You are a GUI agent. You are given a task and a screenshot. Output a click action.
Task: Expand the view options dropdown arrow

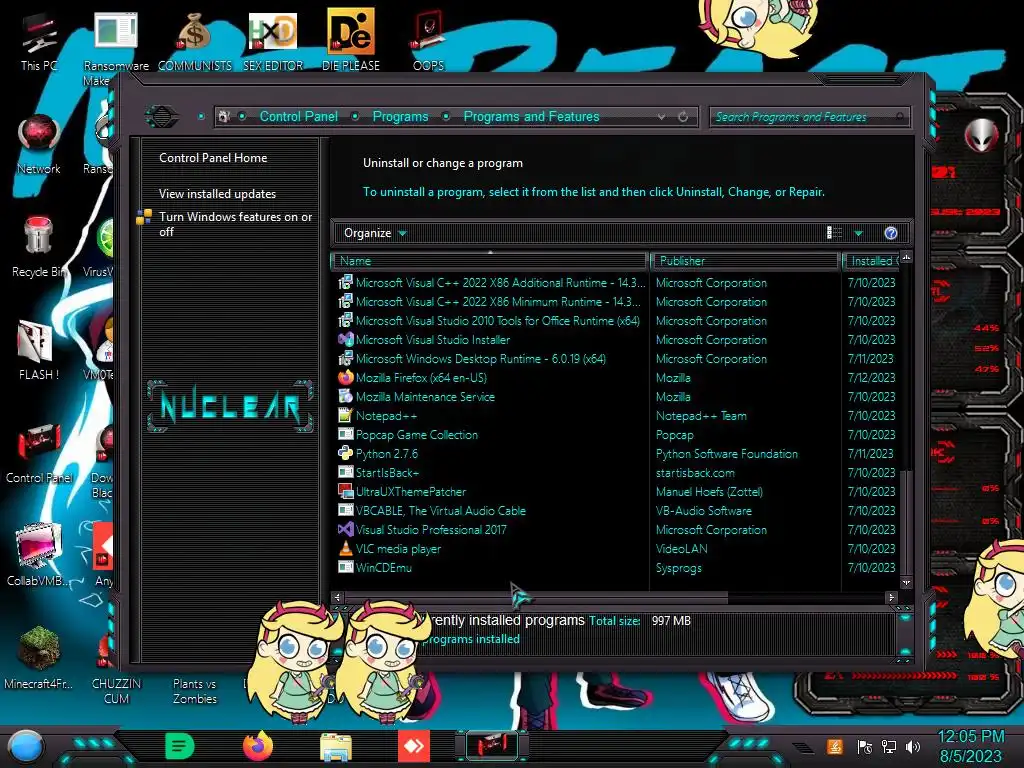tap(859, 233)
